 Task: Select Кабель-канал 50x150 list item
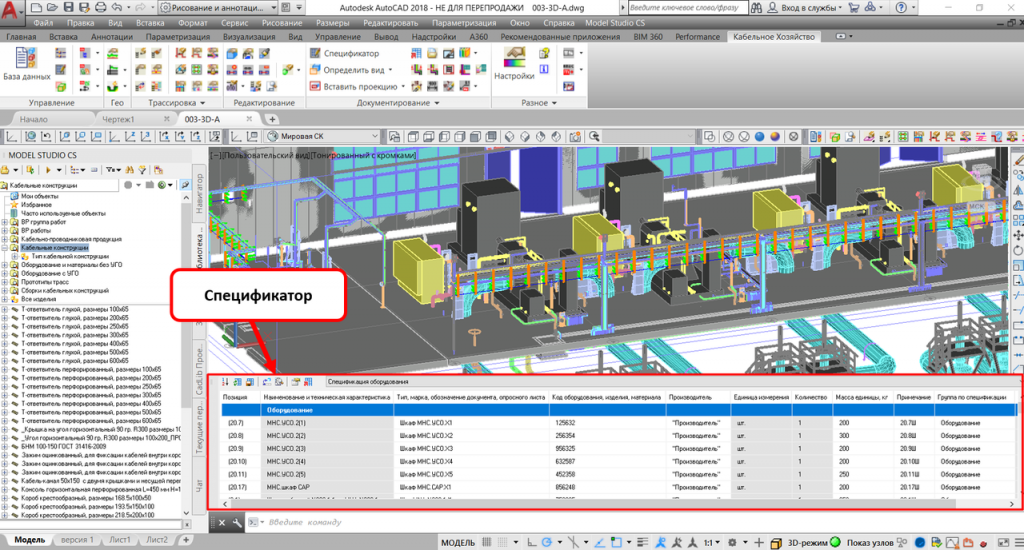click(x=101, y=480)
